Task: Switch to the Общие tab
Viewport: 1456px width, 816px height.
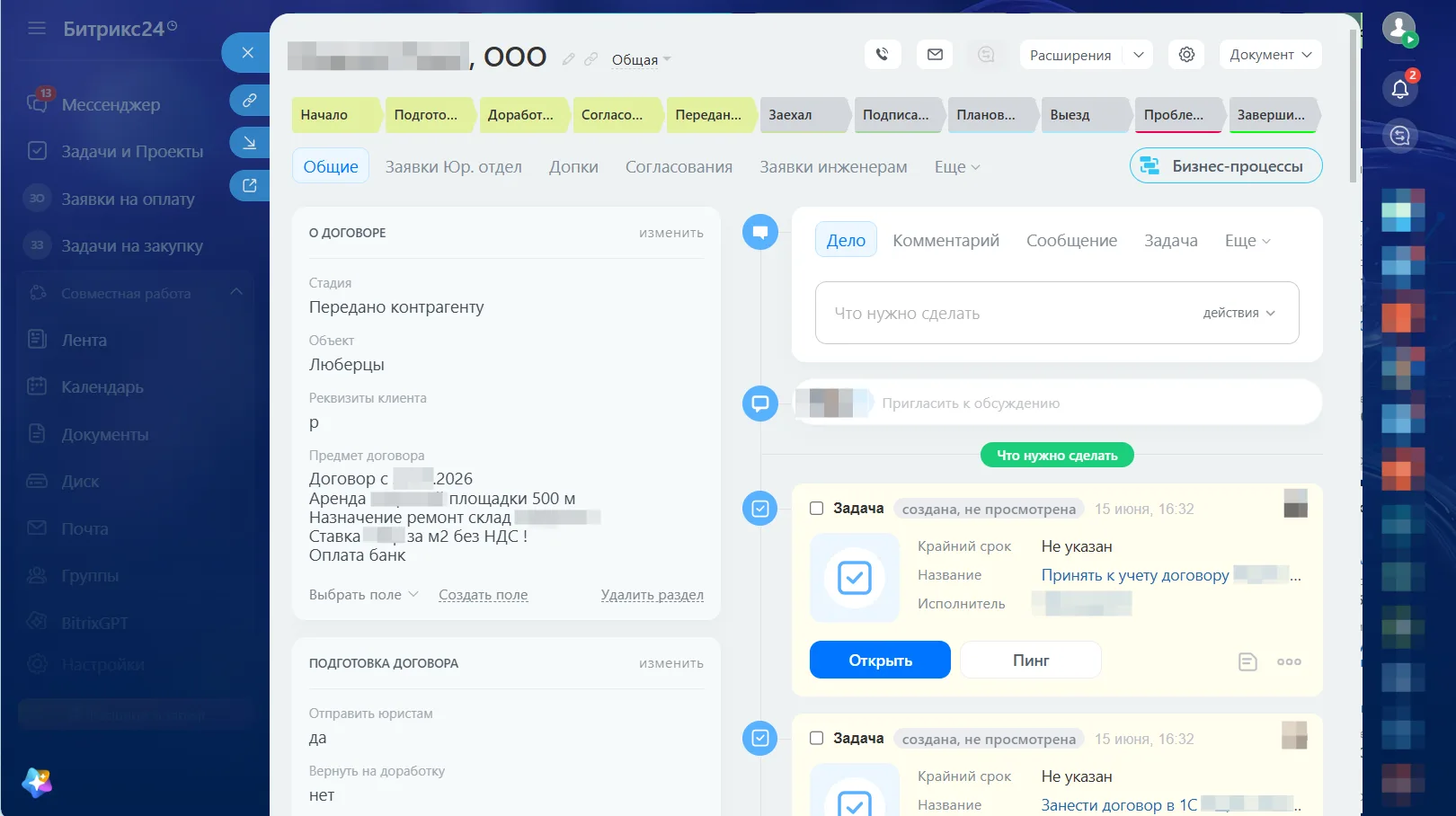Action: tap(331, 166)
